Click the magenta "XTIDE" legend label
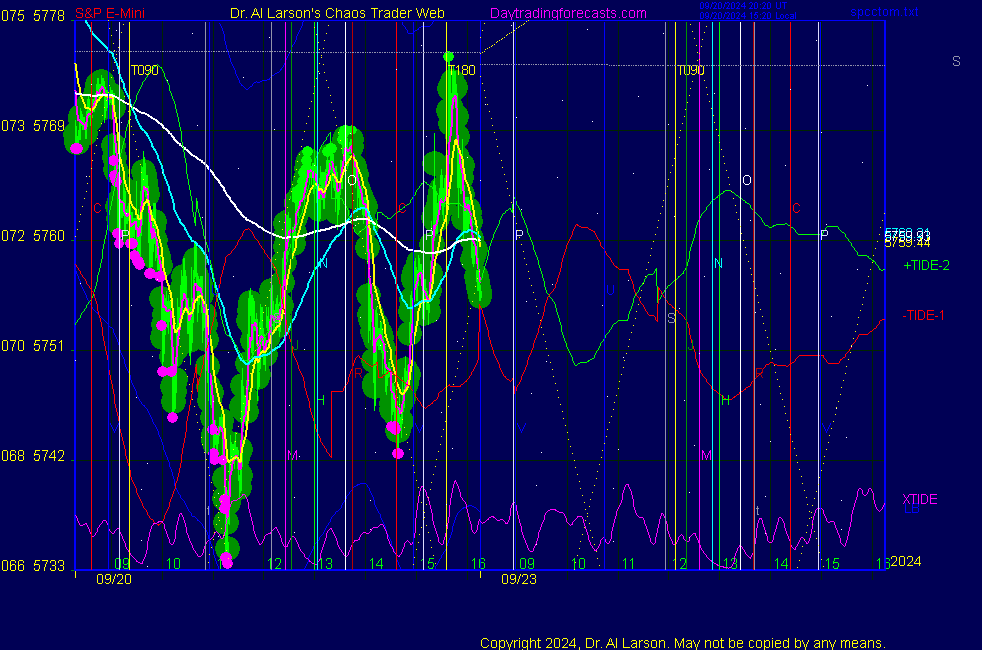This screenshot has width=982, height=650. click(919, 499)
